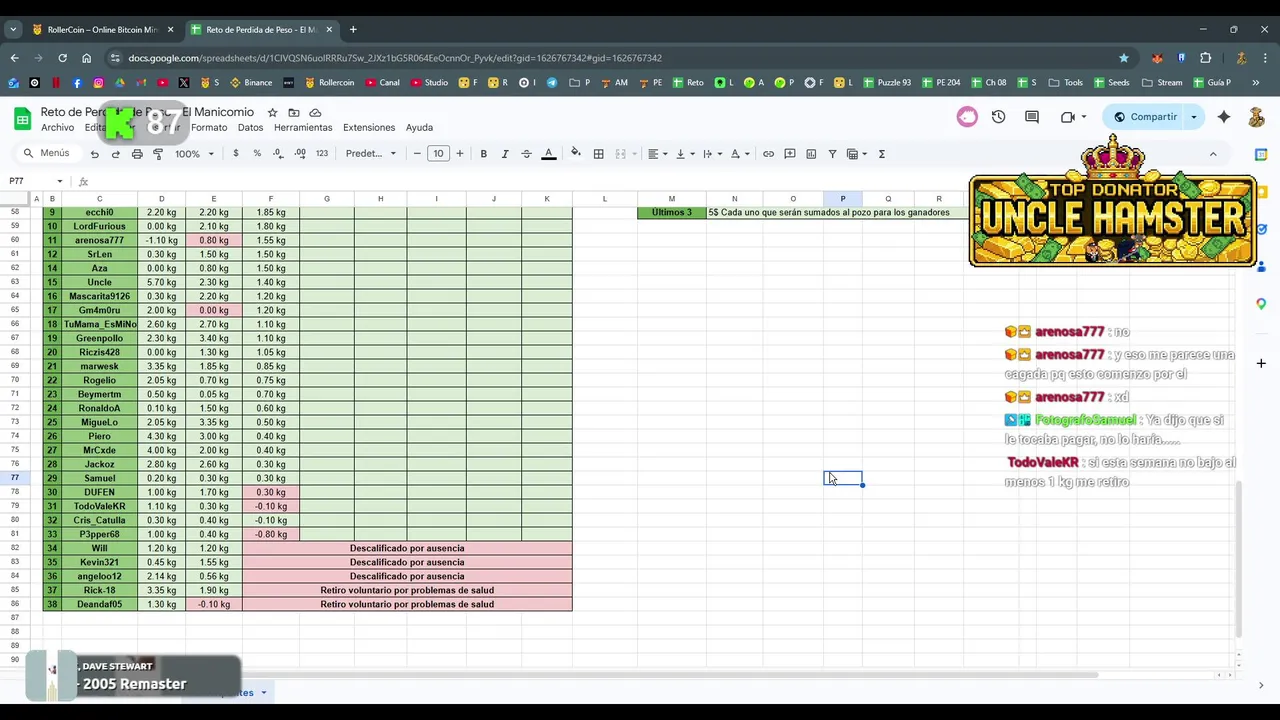
Task: Select column P header
Action: (842, 199)
